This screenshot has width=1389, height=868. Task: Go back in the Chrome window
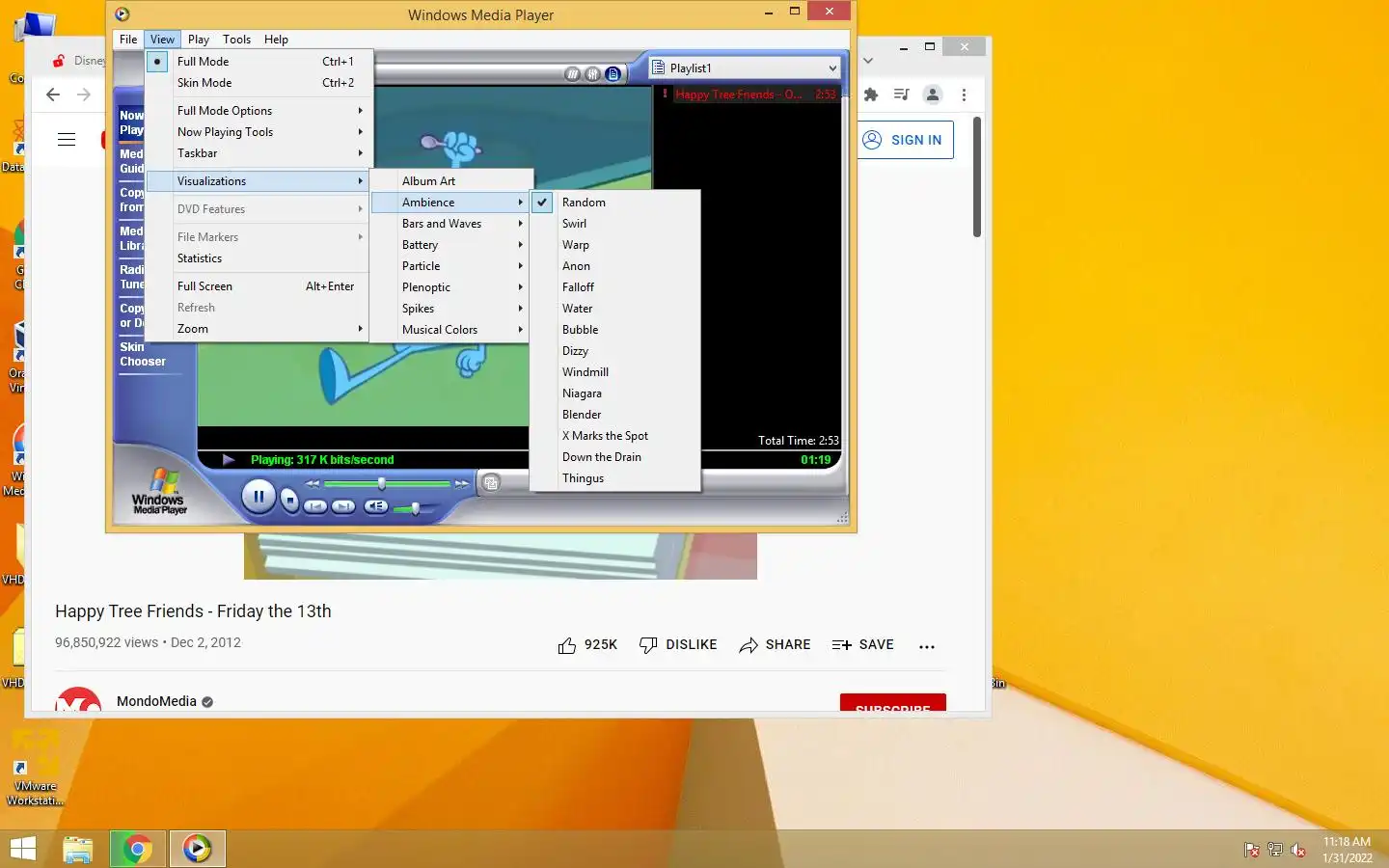(53, 95)
